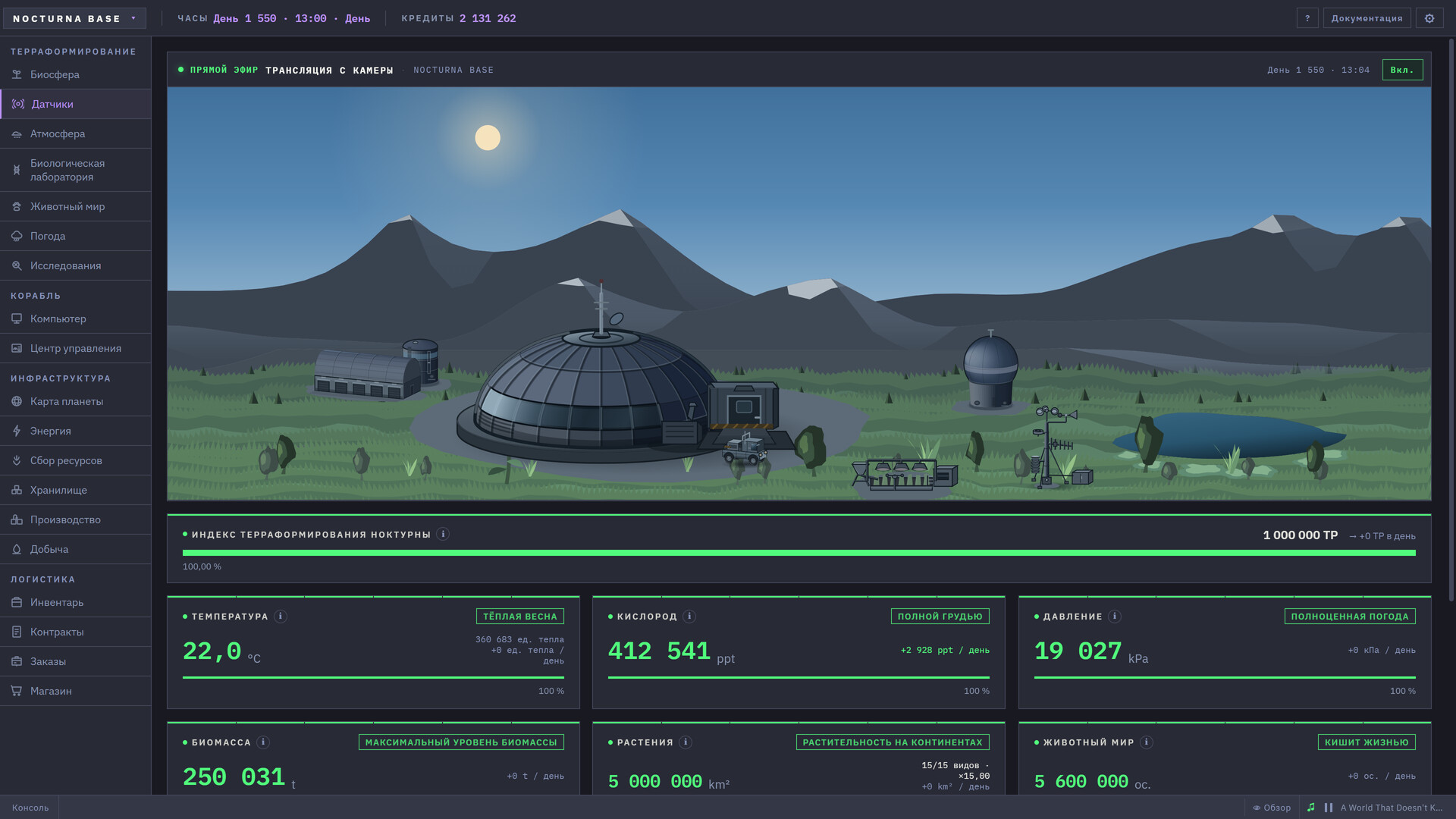Open the Консоль button
The image size is (1456, 819).
tap(30, 808)
